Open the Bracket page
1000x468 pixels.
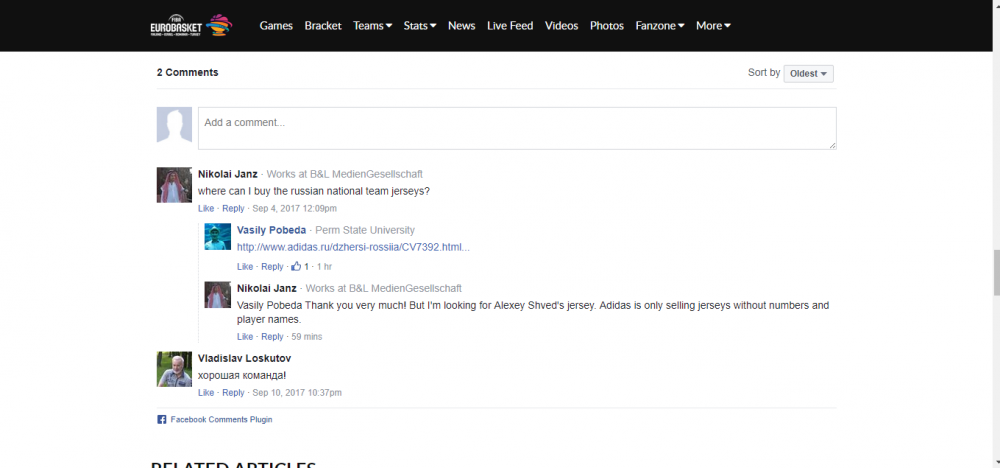click(x=323, y=26)
